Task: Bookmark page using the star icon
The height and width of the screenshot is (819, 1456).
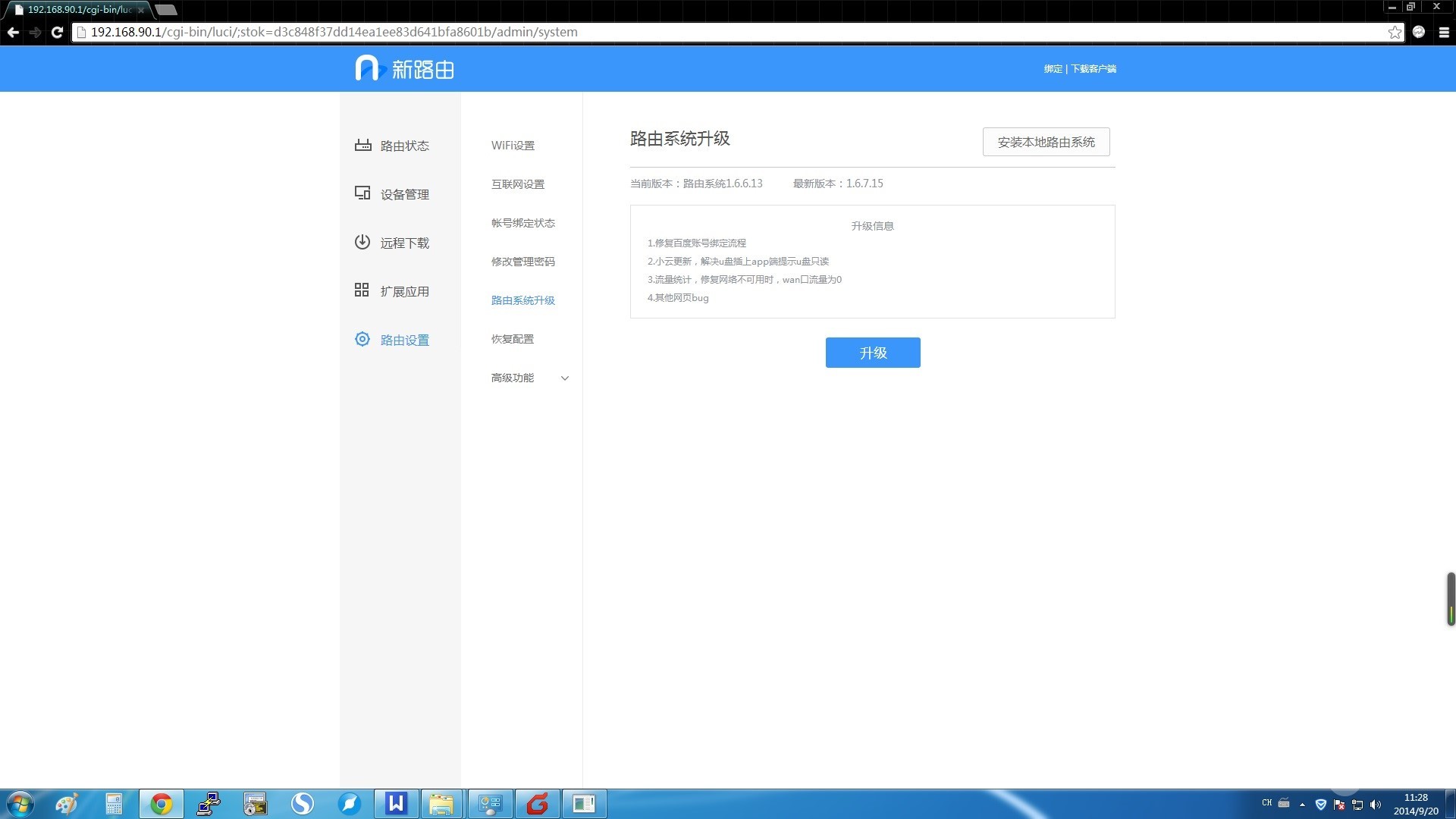Action: click(1395, 32)
